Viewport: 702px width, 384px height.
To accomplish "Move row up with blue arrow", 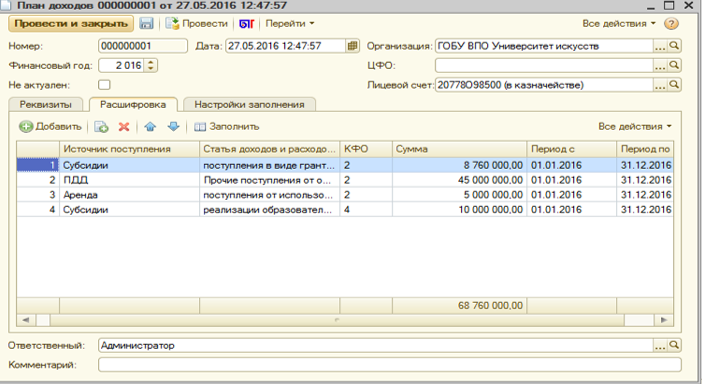I will point(150,127).
